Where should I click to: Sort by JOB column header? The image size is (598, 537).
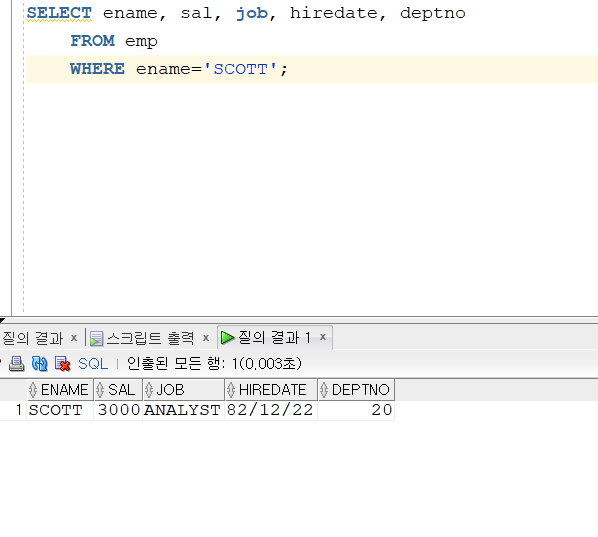tap(184, 390)
